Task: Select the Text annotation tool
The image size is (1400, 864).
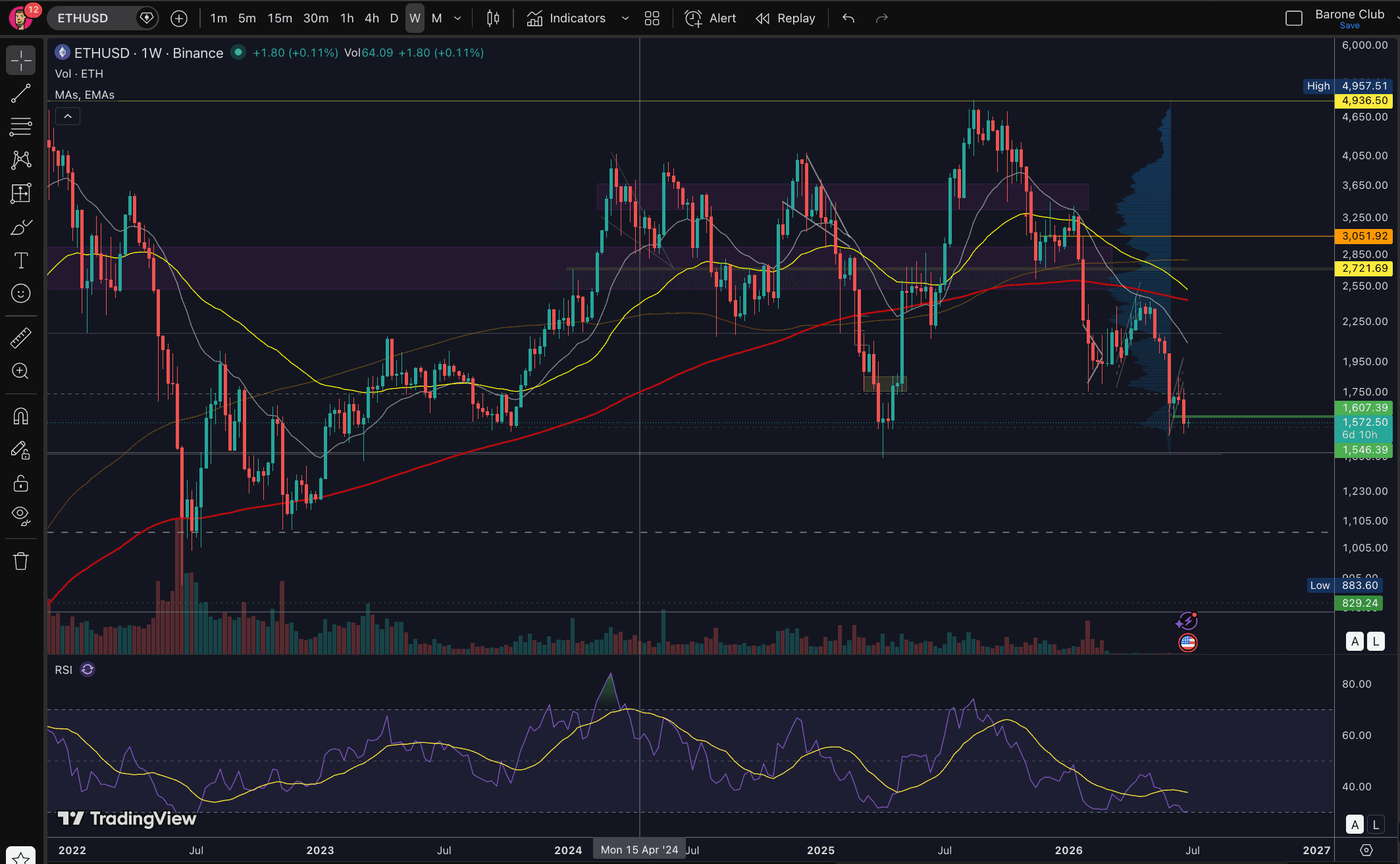Action: pyautogui.click(x=21, y=261)
